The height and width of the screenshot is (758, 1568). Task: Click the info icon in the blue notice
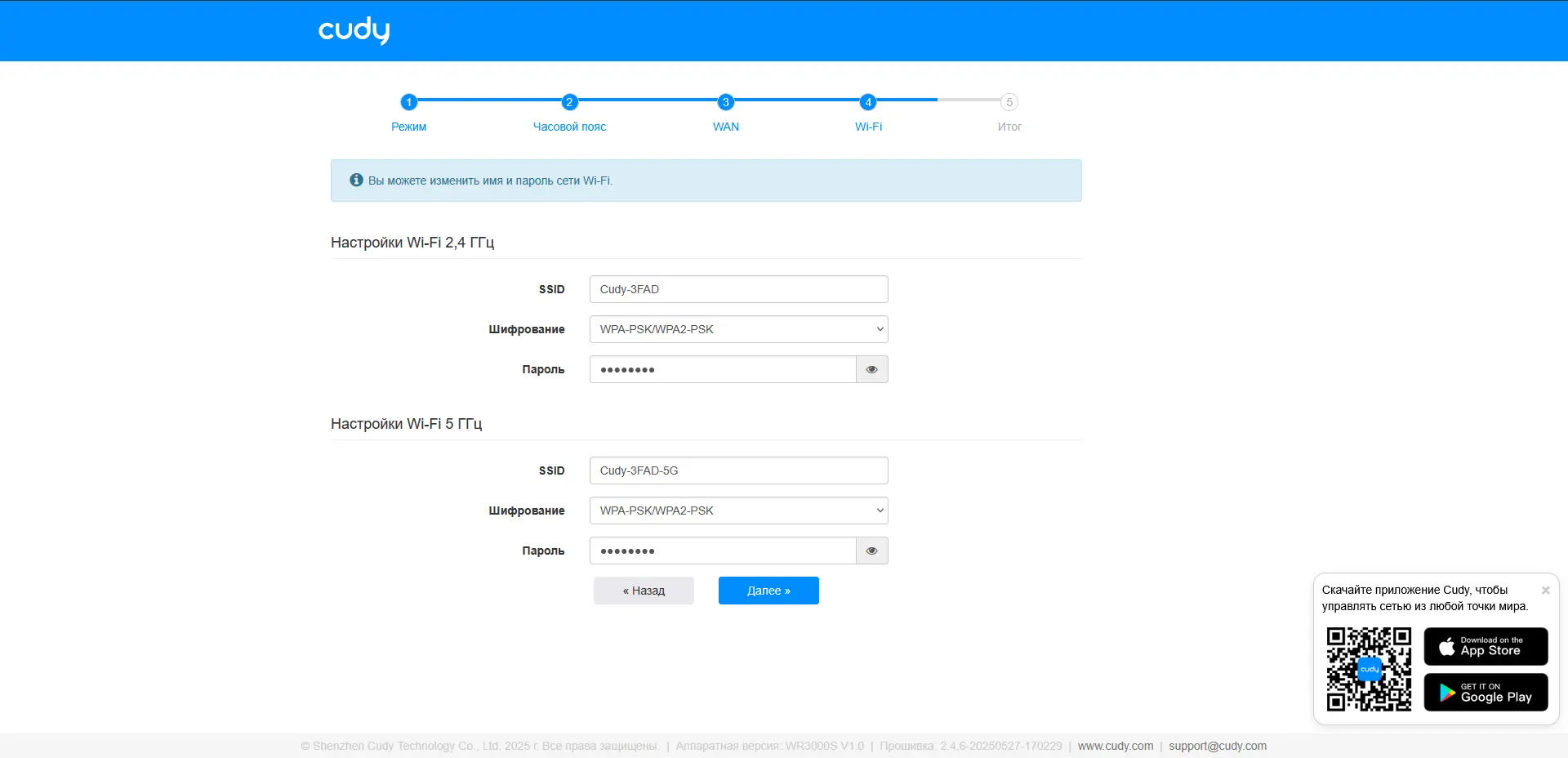(x=355, y=180)
